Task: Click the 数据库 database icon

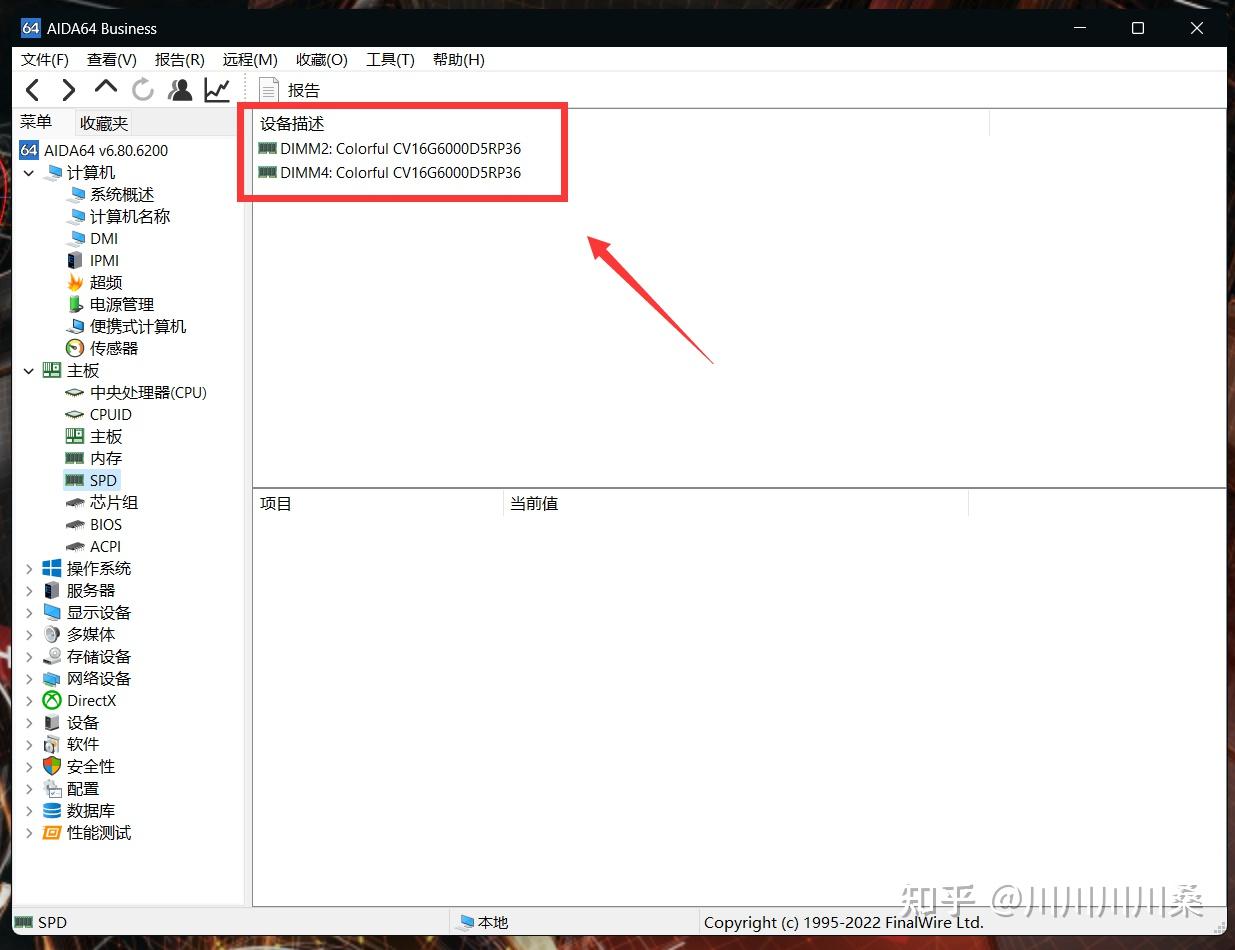Action: pos(52,810)
